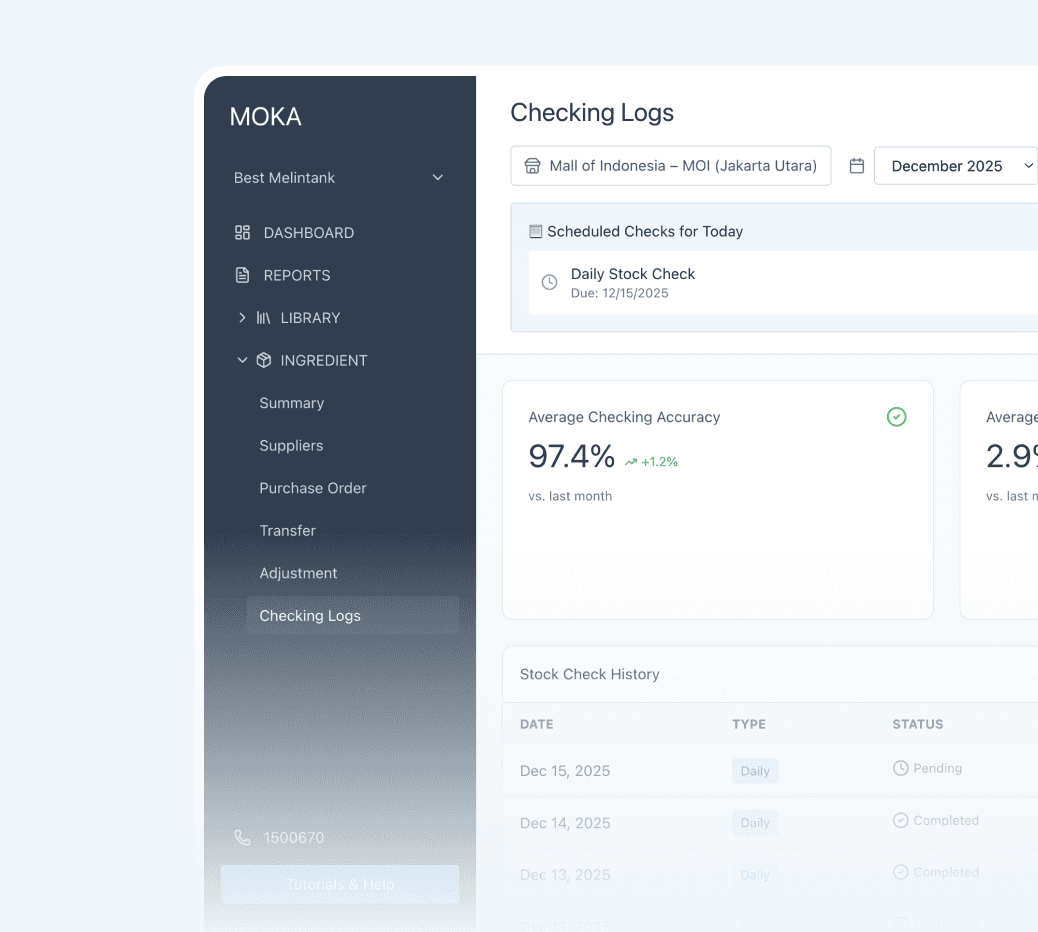Screen dimensions: 1038x932
Task: Click the Library books icon
Action: pos(263,318)
